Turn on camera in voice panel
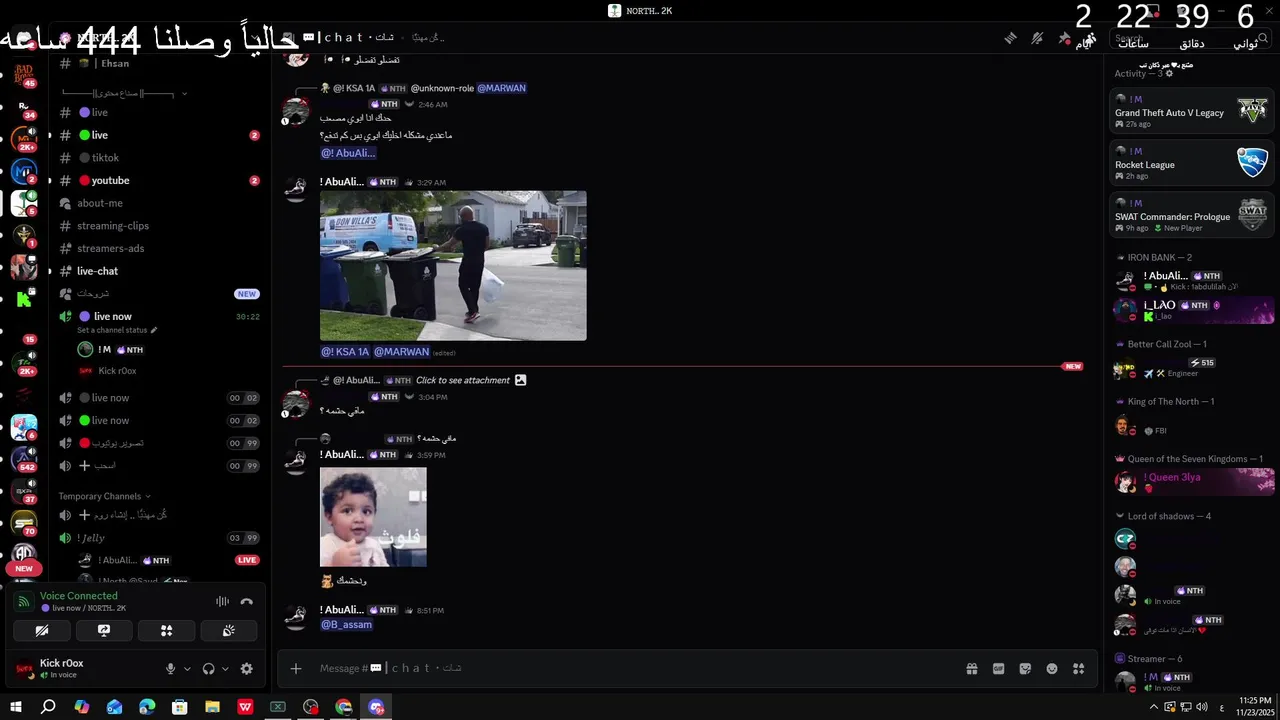1280x720 pixels. pos(42,630)
